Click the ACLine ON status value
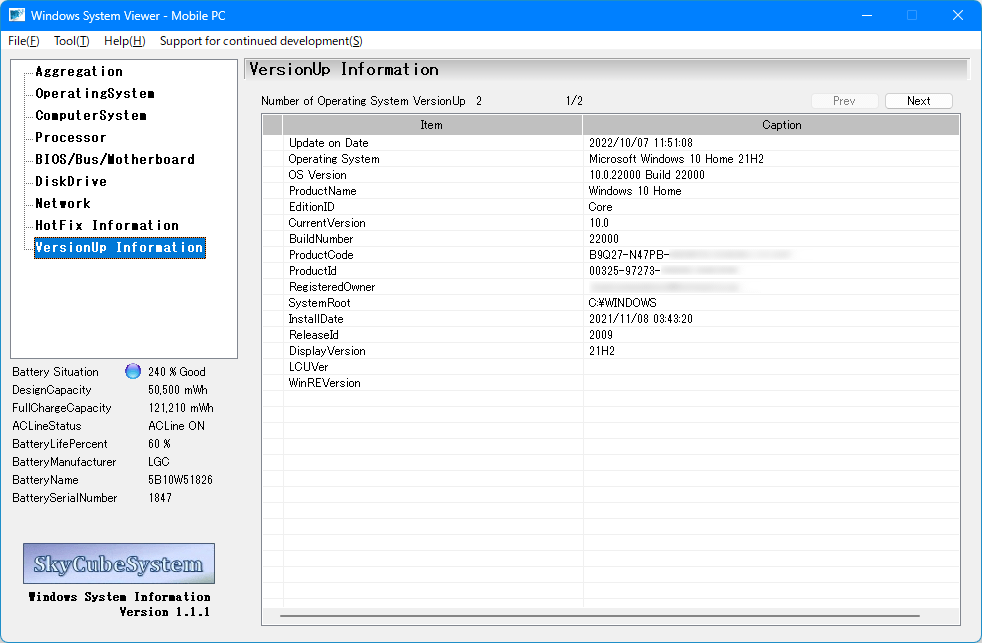Screen dimensions: 982x643 click(176, 426)
